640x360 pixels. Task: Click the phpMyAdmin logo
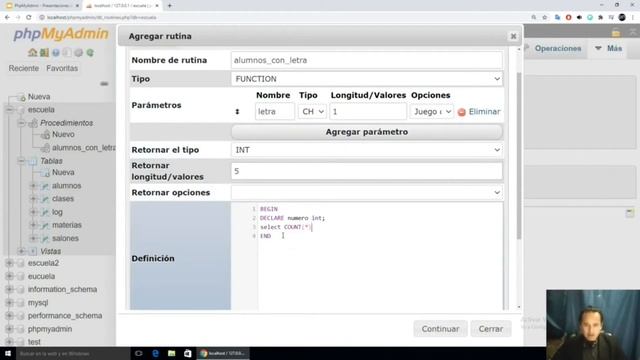coord(61,34)
